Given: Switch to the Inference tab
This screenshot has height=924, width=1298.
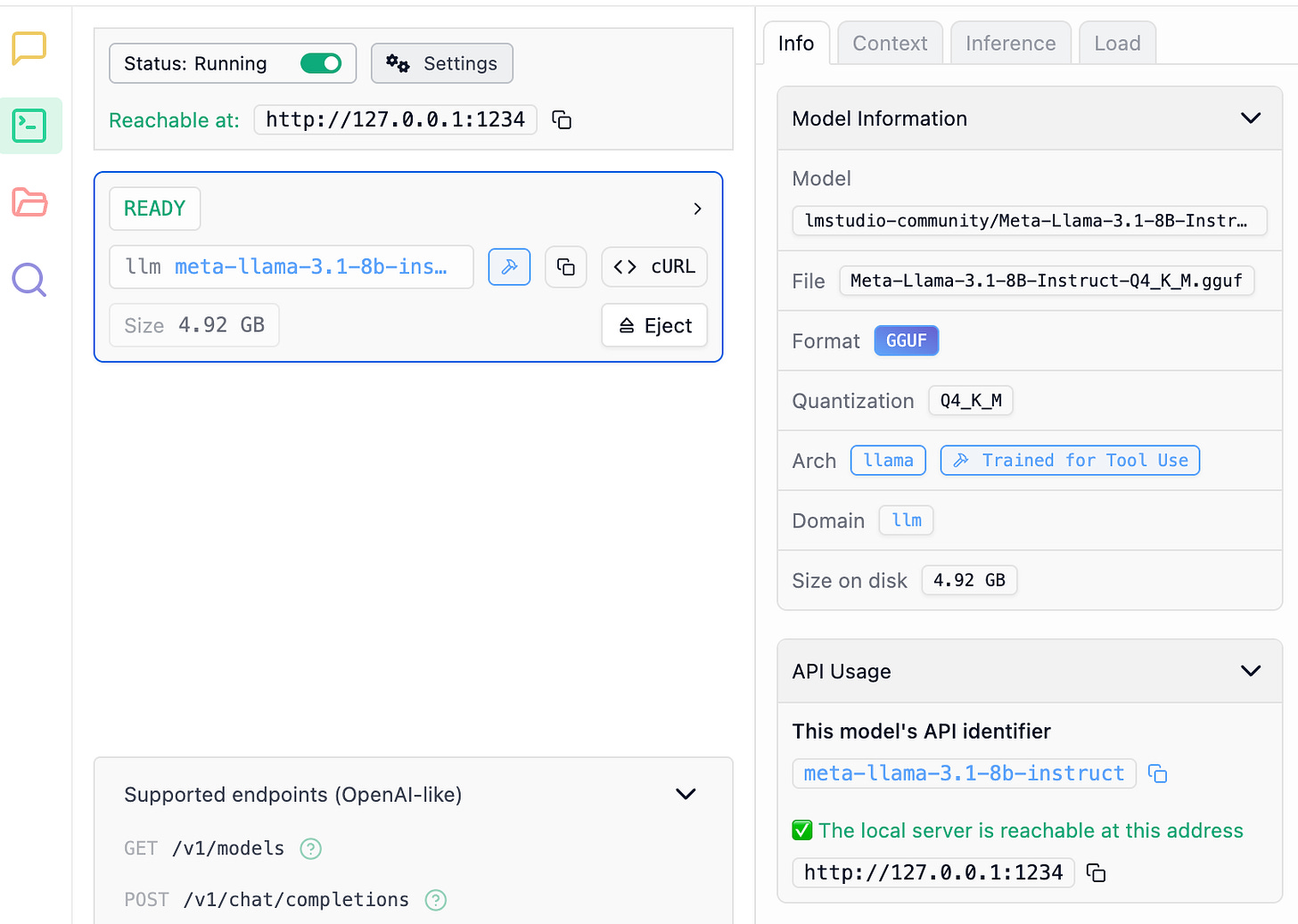Looking at the screenshot, I should (x=1010, y=44).
